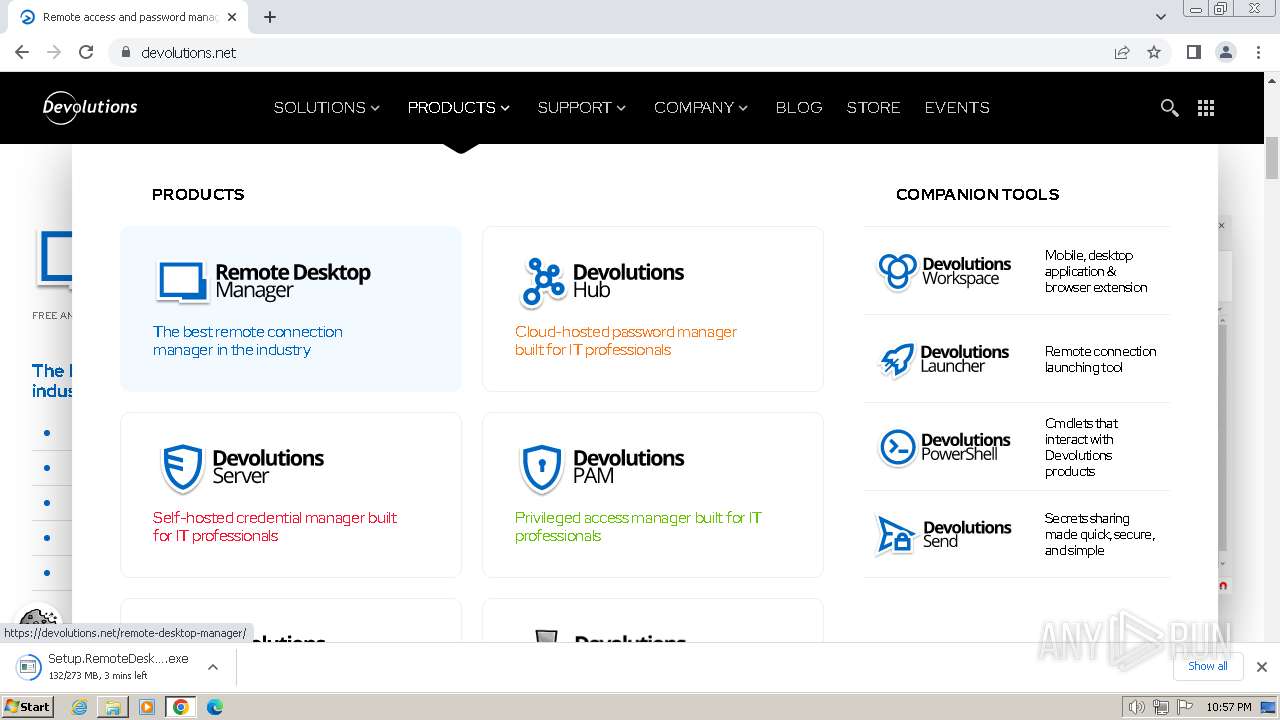Close the current browser tab
The width and height of the screenshot is (1280, 720).
click(233, 17)
